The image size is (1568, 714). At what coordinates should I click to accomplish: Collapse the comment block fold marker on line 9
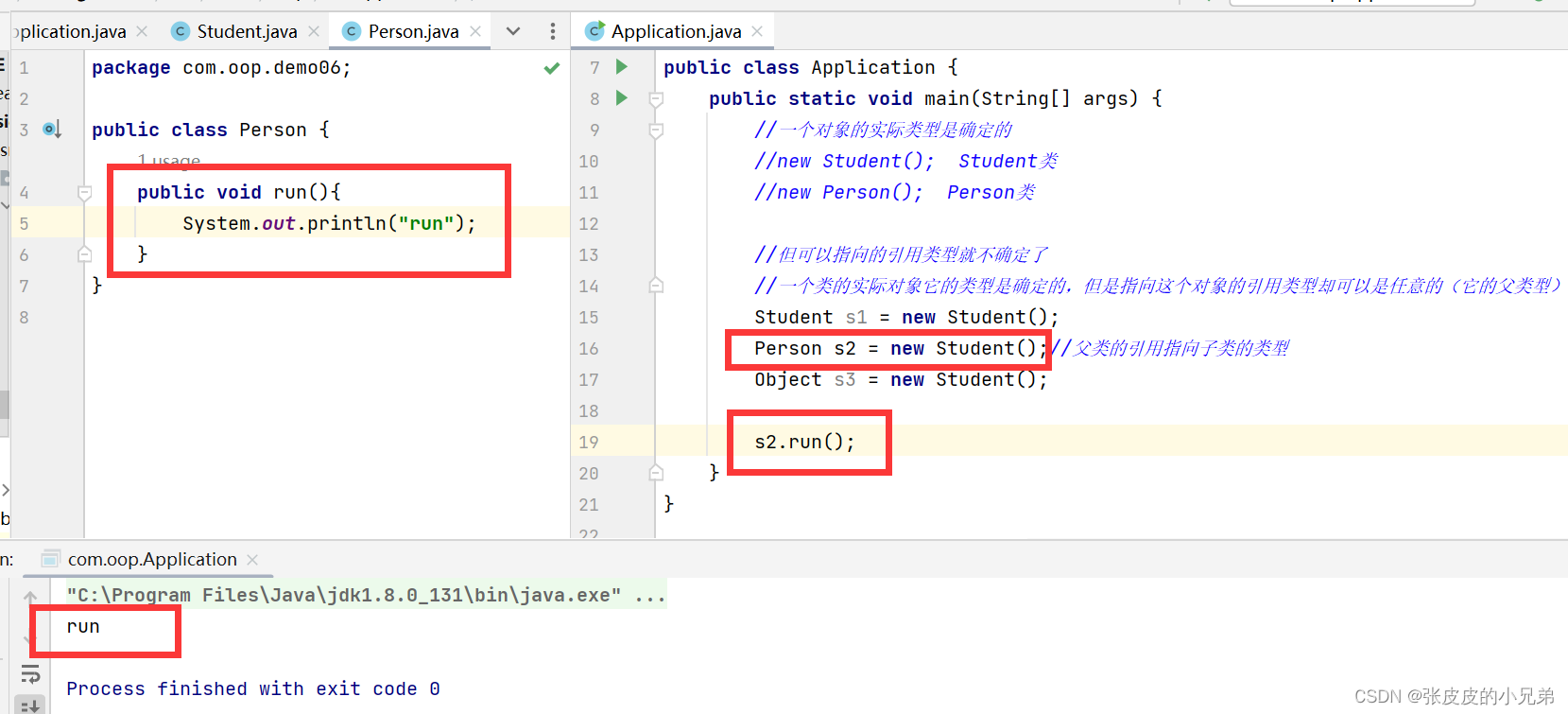pos(656,130)
